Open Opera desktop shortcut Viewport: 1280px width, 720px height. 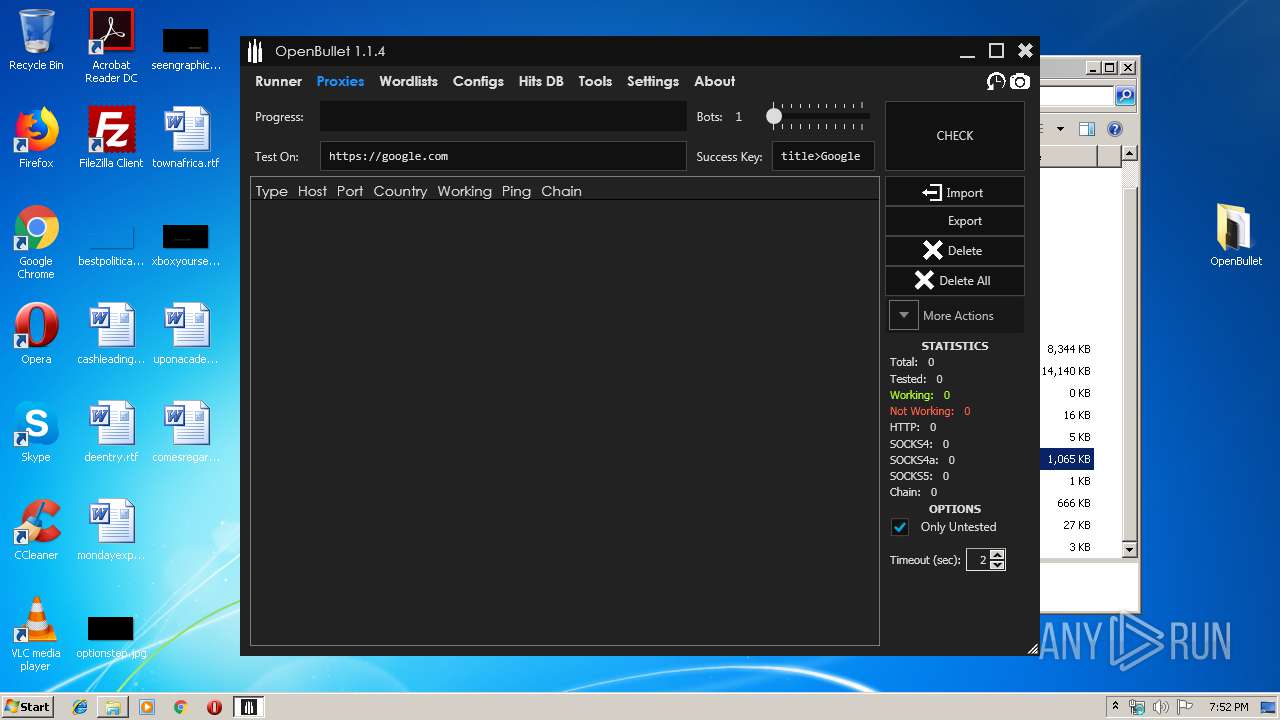click(x=36, y=334)
